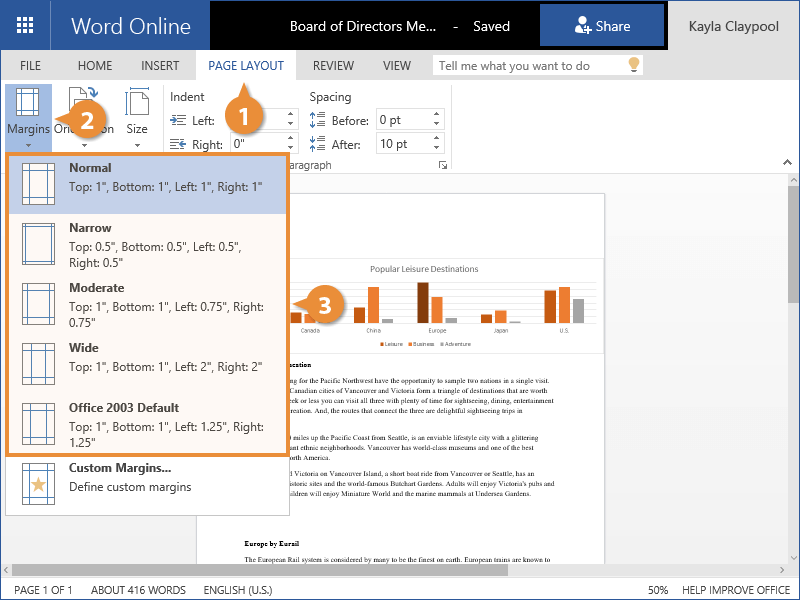The height and width of the screenshot is (600, 800).
Task: Click the Spacing After input field
Action: pyautogui.click(x=403, y=144)
